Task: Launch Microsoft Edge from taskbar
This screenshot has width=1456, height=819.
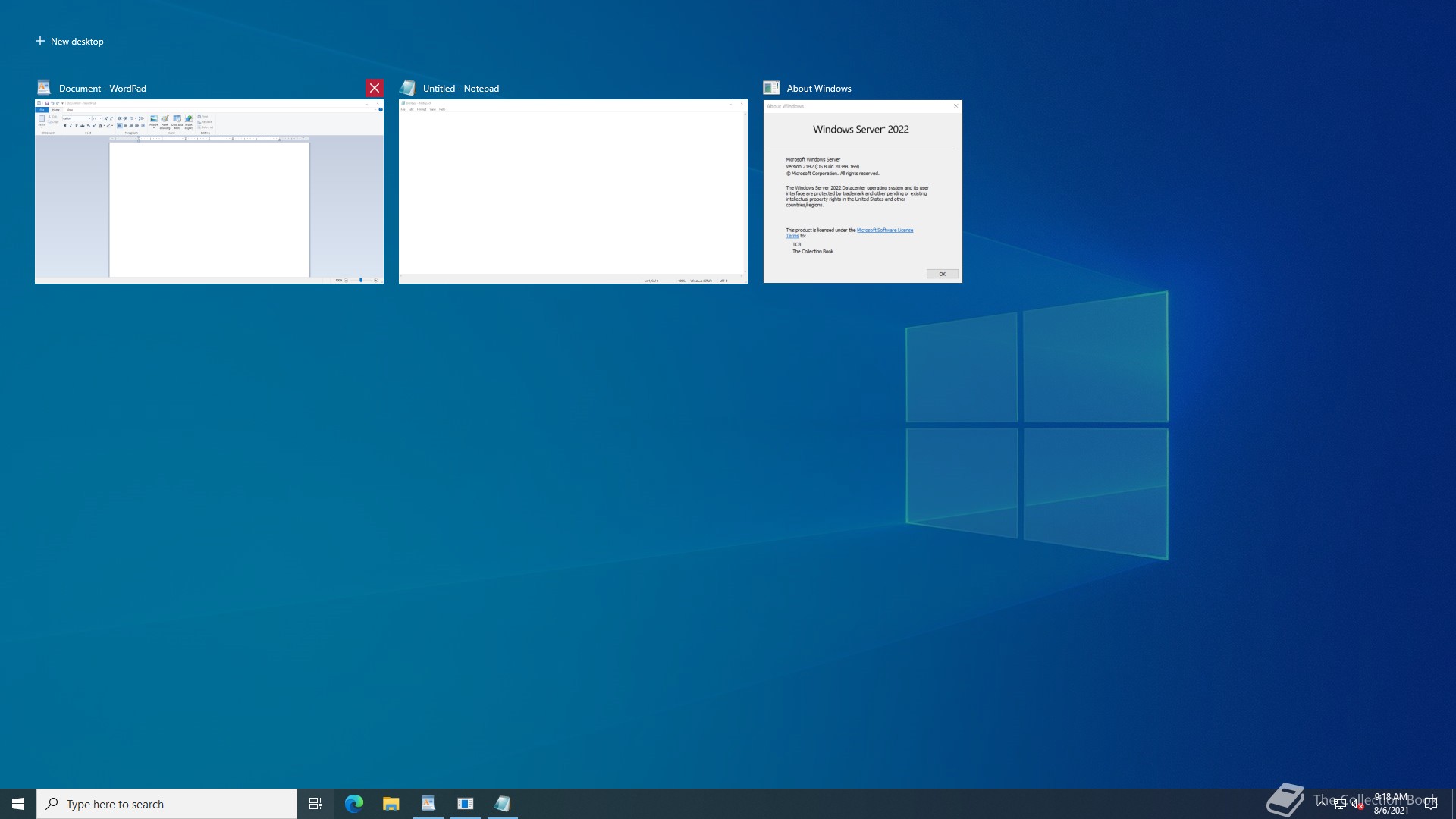Action: (354, 804)
